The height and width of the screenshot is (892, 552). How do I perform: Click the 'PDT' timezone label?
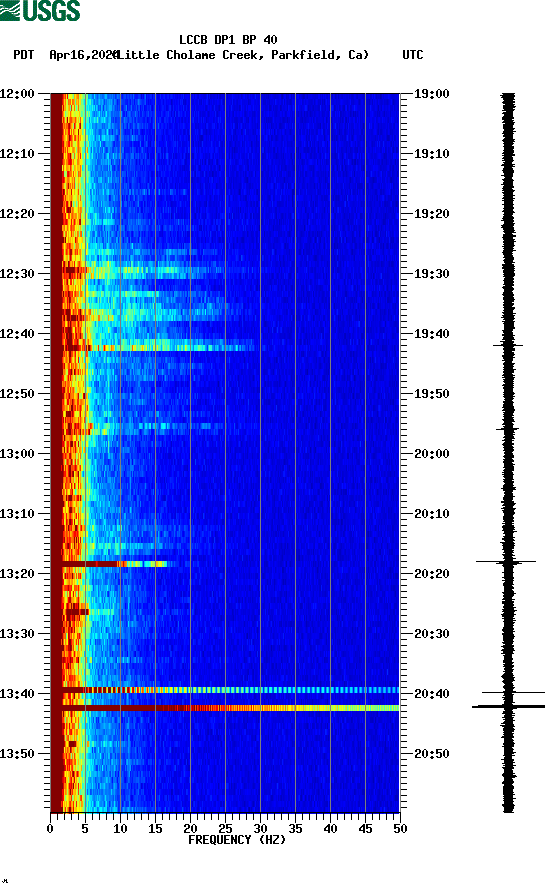(x=23, y=55)
